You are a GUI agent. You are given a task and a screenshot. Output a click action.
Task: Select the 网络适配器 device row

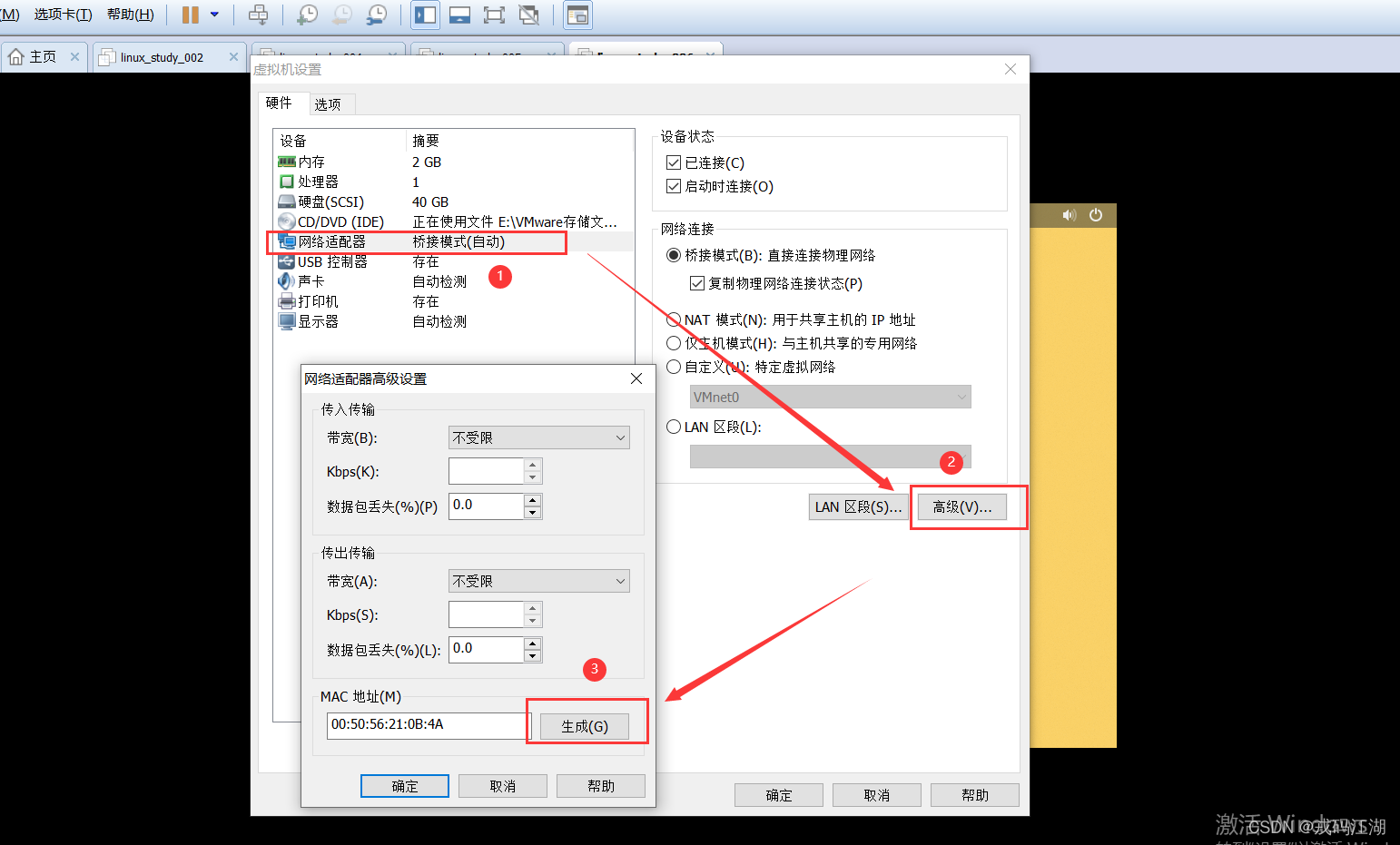455,241
